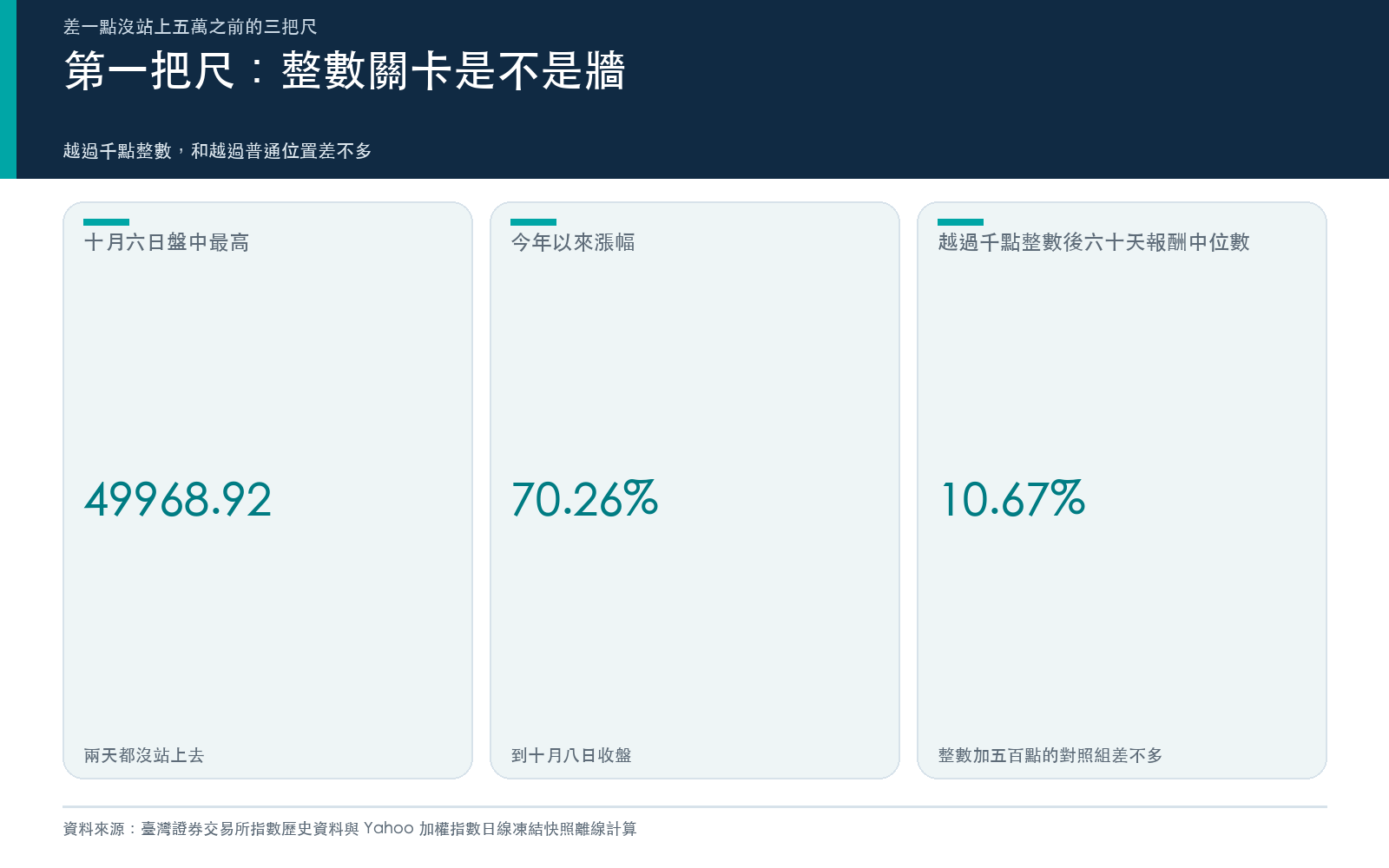Select the value 70.26%
This screenshot has height=868, width=1389.
[585, 500]
